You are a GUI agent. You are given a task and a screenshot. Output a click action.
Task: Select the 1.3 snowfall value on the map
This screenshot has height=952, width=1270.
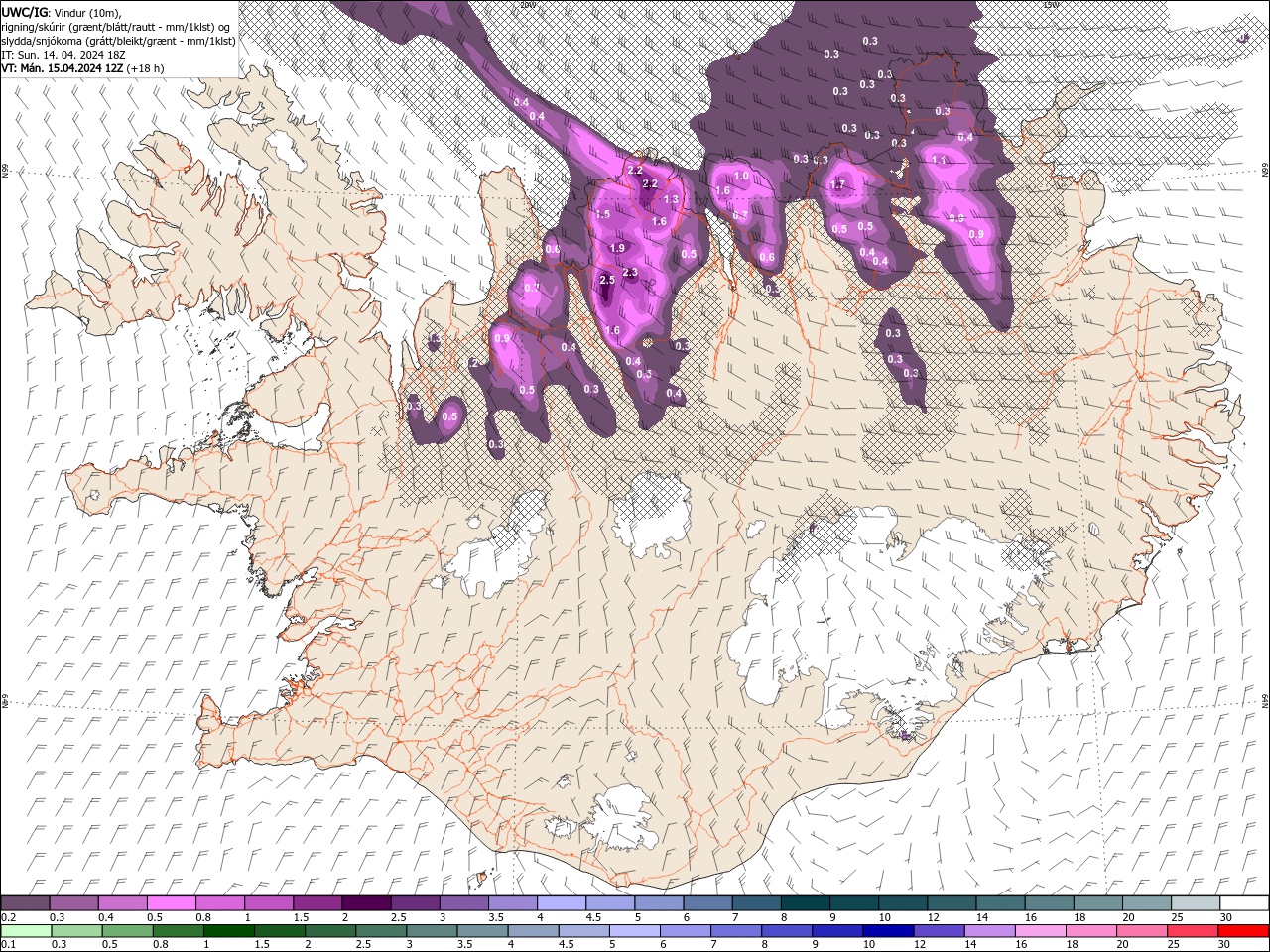click(671, 199)
